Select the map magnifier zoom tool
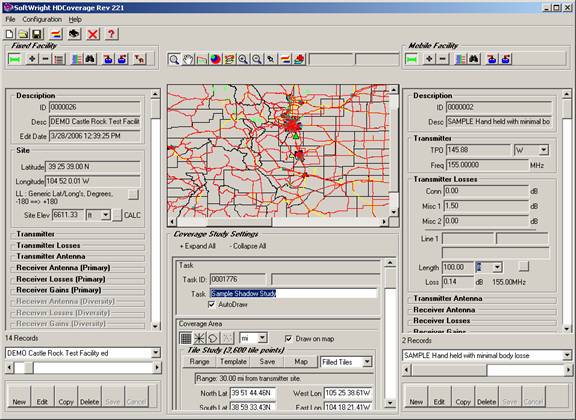Screen dimensions: 576x420 pyautogui.click(x=174, y=59)
